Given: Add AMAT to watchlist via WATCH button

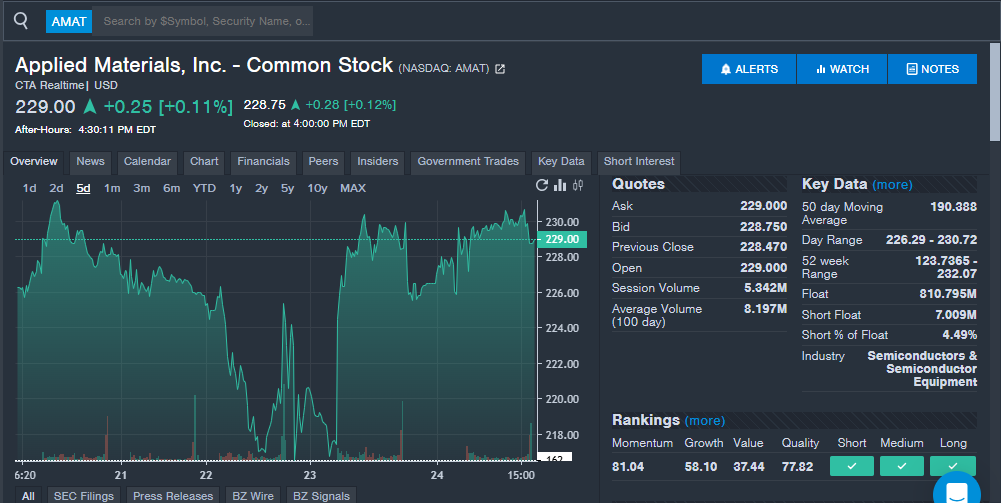Looking at the screenshot, I should 842,69.
